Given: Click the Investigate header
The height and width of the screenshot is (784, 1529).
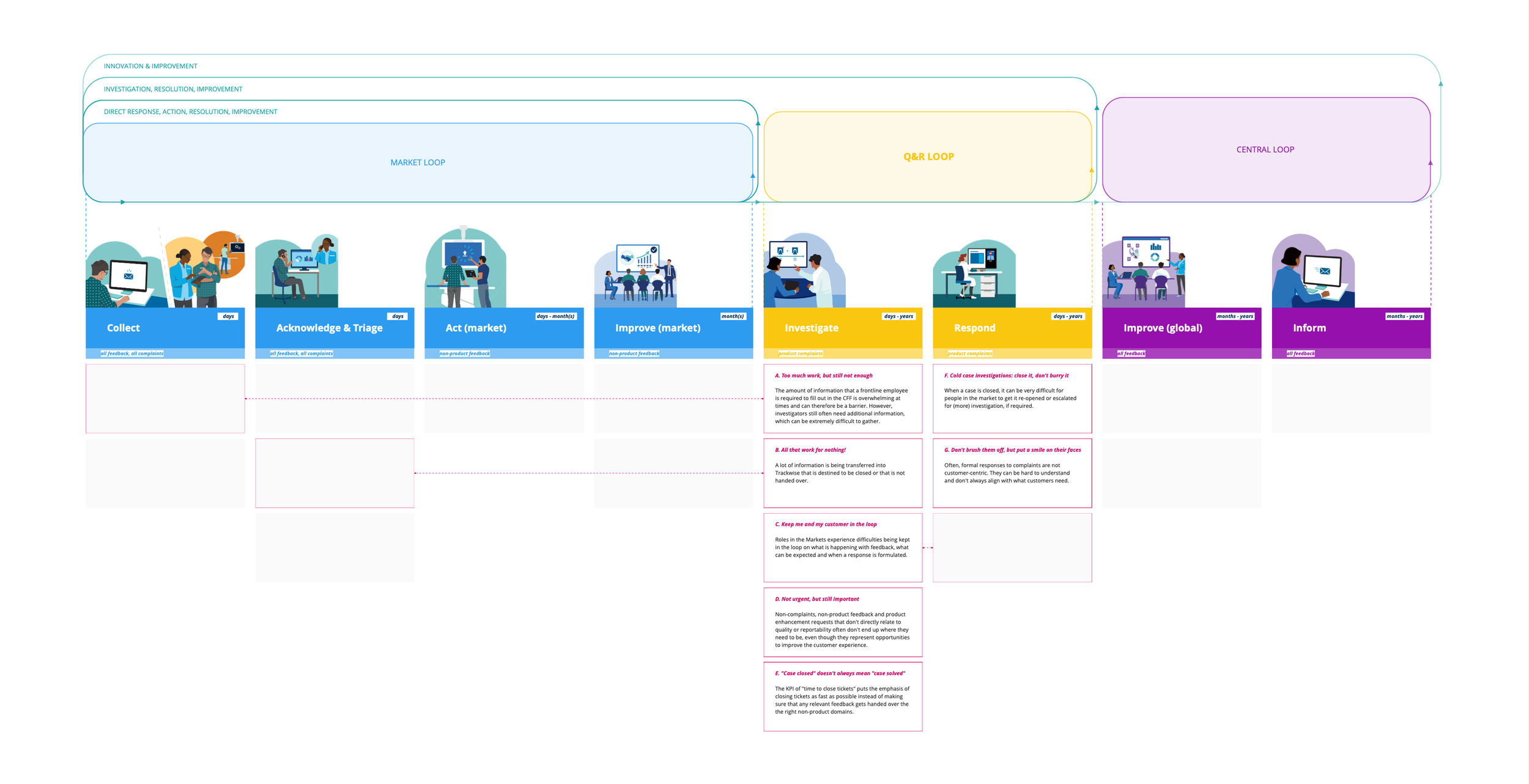Looking at the screenshot, I should tap(811, 328).
